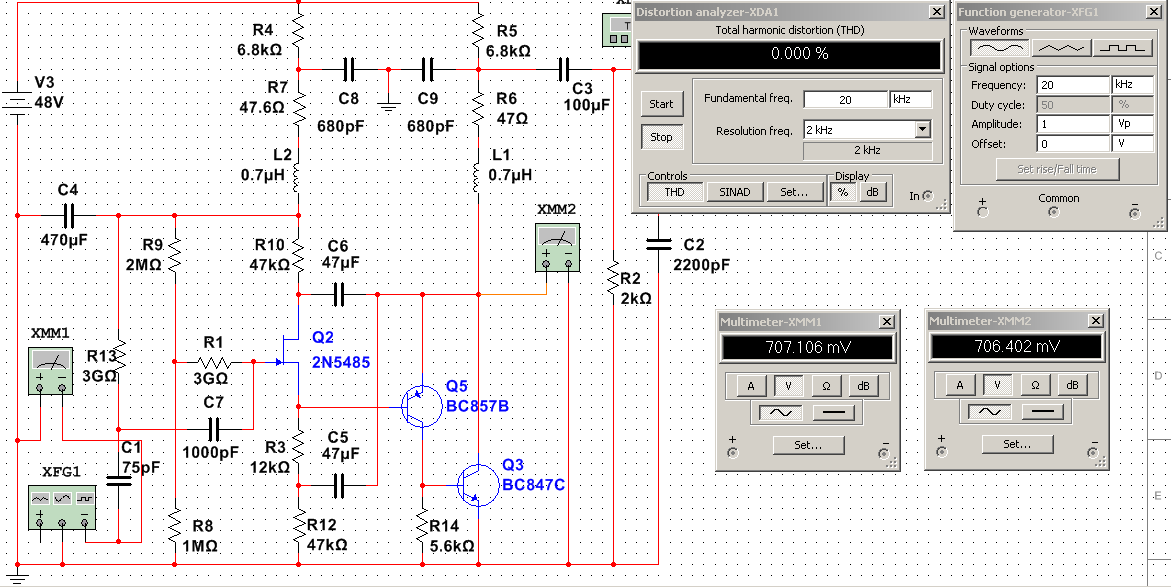Toggle ammeter A mode in Multimeter-XMM1
Screen dimensions: 1171x588
click(x=751, y=386)
